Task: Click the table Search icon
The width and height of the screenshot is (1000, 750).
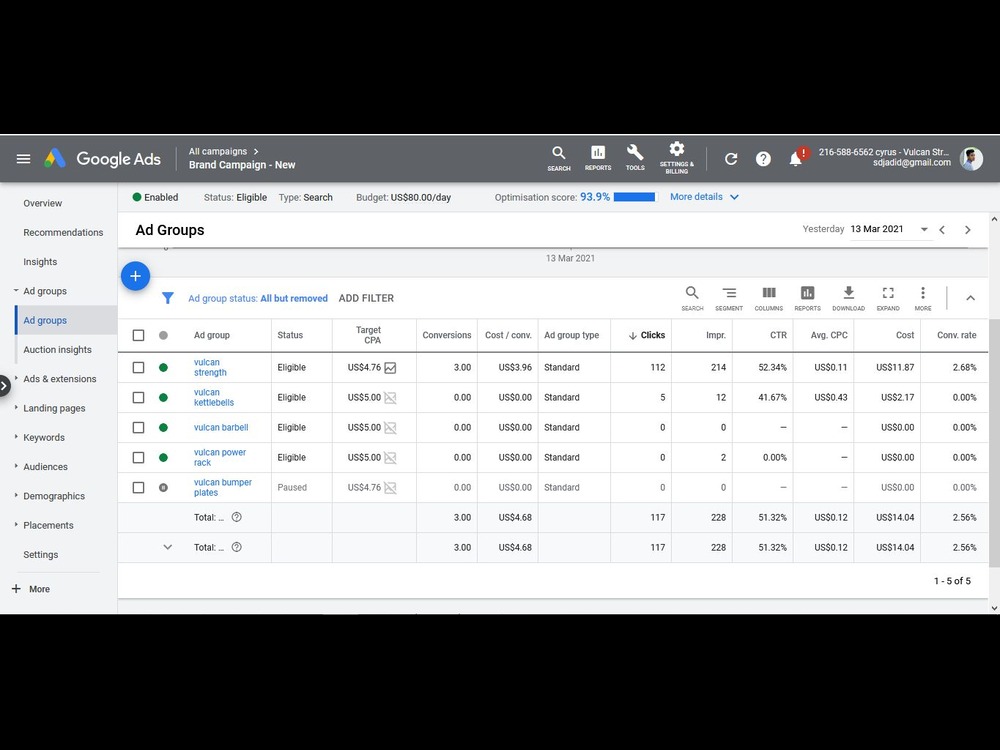Action: point(692,298)
